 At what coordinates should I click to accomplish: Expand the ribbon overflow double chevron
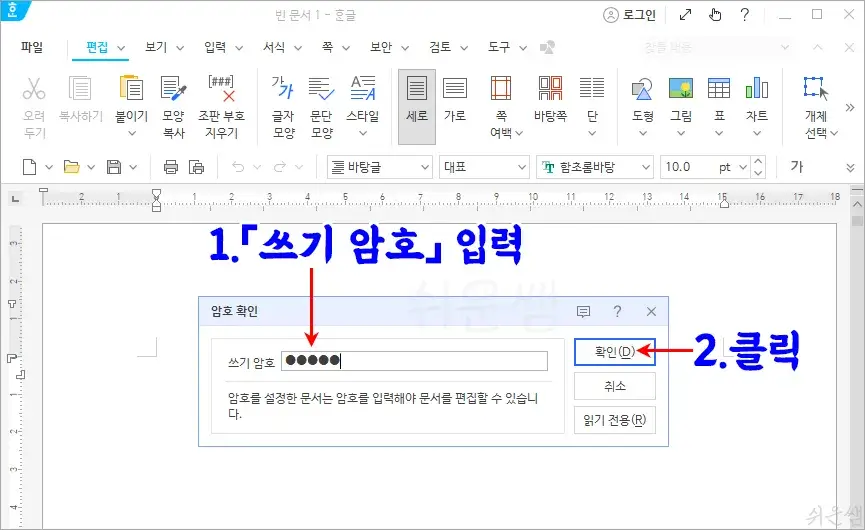click(x=850, y=107)
